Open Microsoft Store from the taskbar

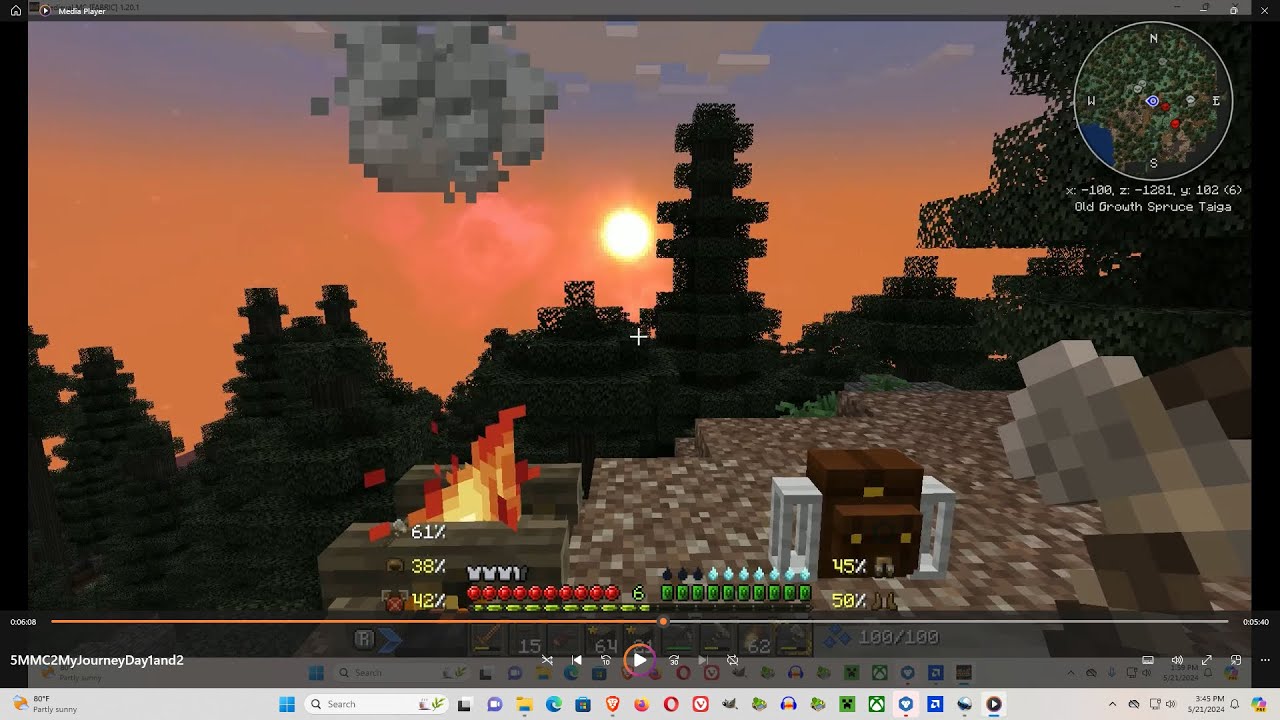click(582, 704)
